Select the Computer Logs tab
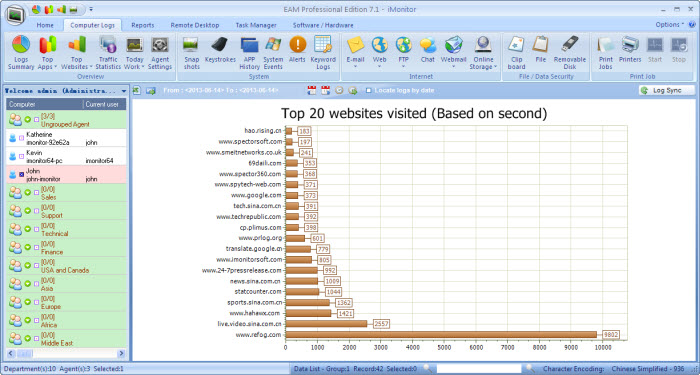Screen dimensions: 700x375 [x=92, y=25]
